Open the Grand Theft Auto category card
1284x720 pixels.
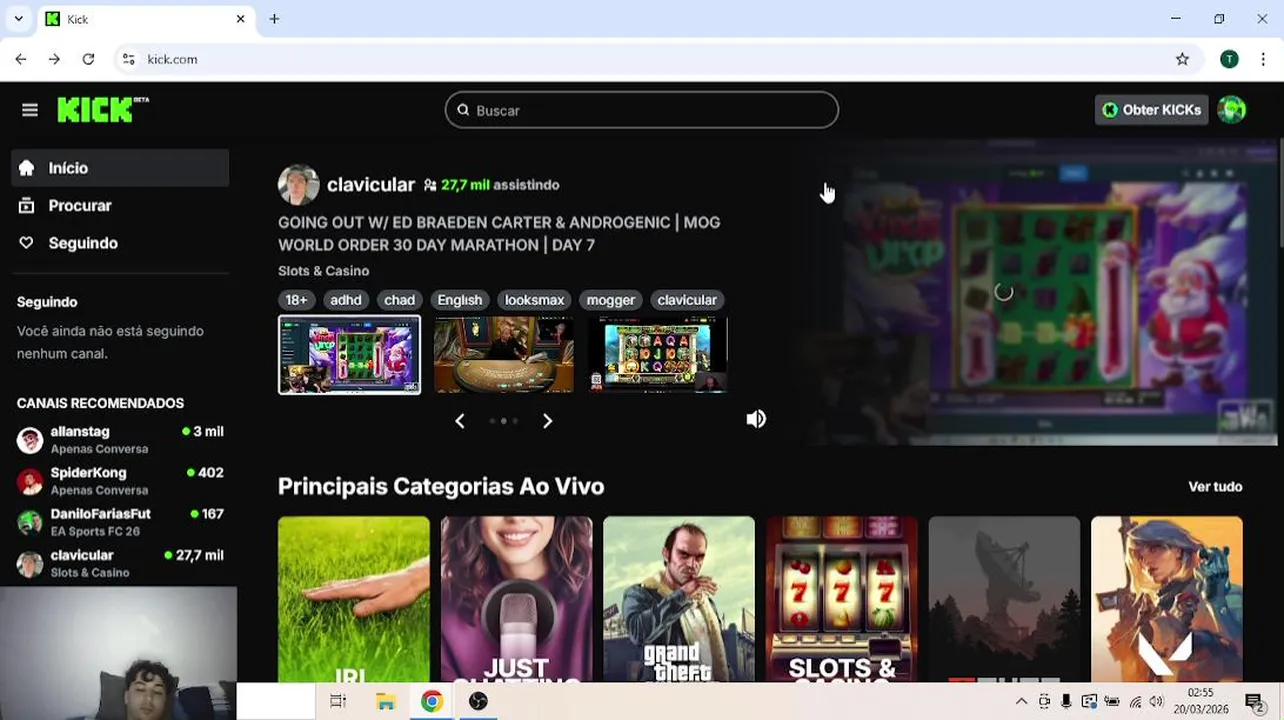click(679, 599)
